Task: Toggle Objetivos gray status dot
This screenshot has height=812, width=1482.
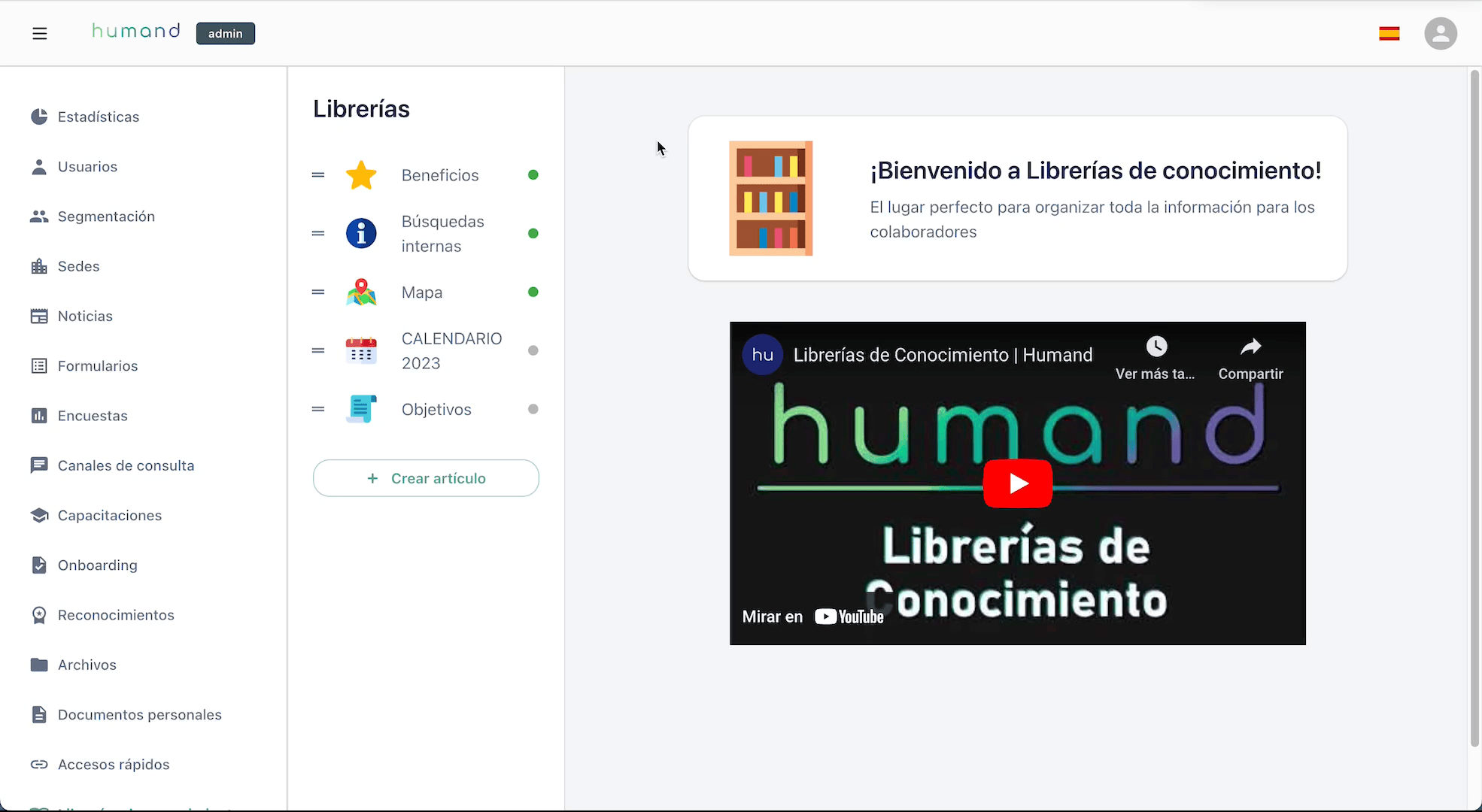Action: [533, 409]
